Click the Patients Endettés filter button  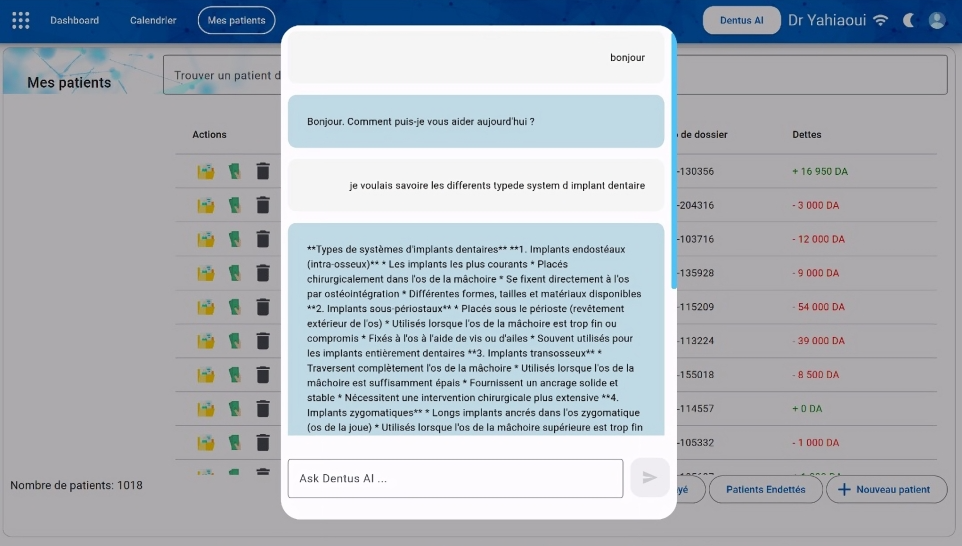point(765,489)
